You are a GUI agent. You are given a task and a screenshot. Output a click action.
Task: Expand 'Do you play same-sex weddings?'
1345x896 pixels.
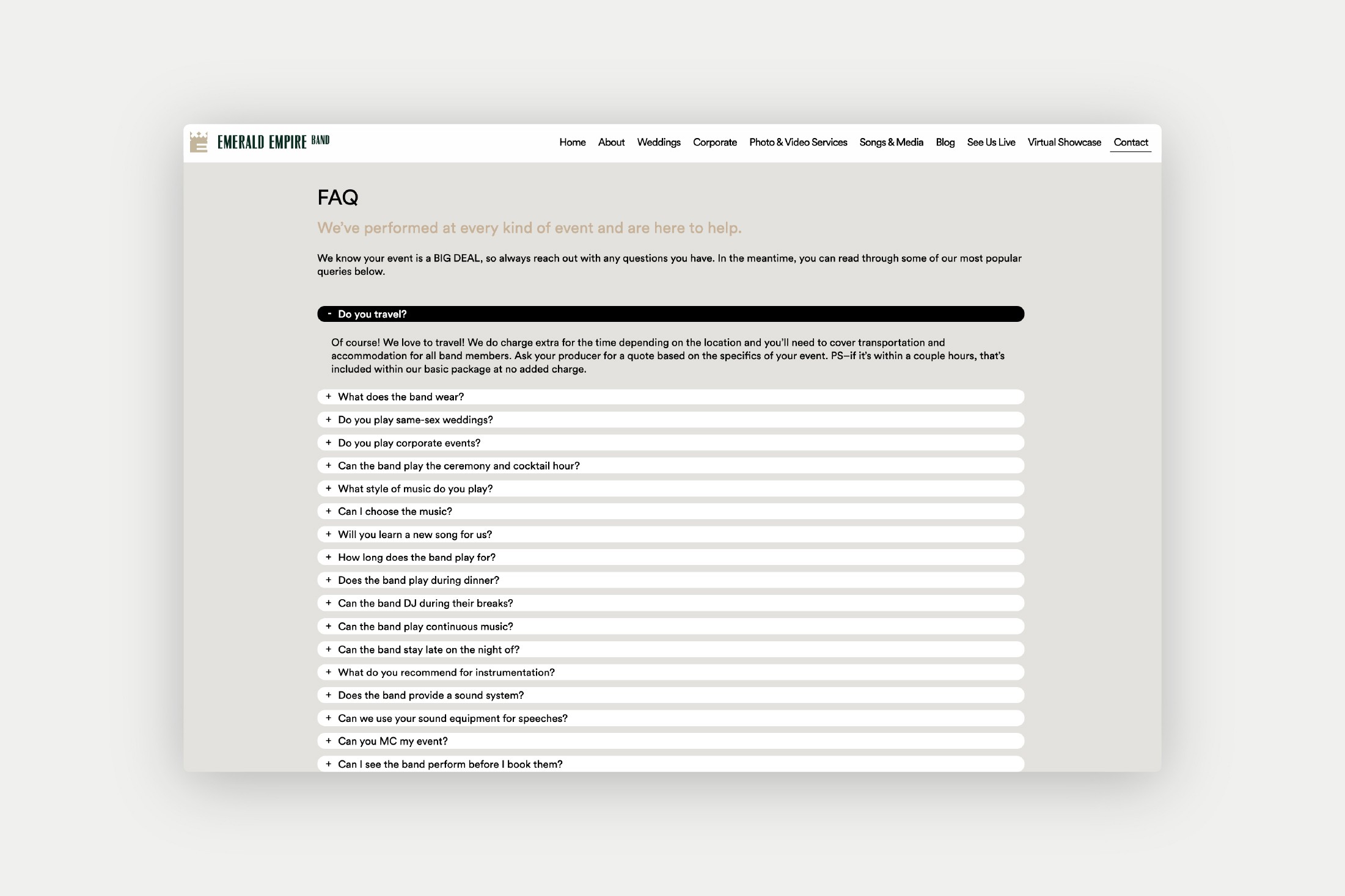415,420
